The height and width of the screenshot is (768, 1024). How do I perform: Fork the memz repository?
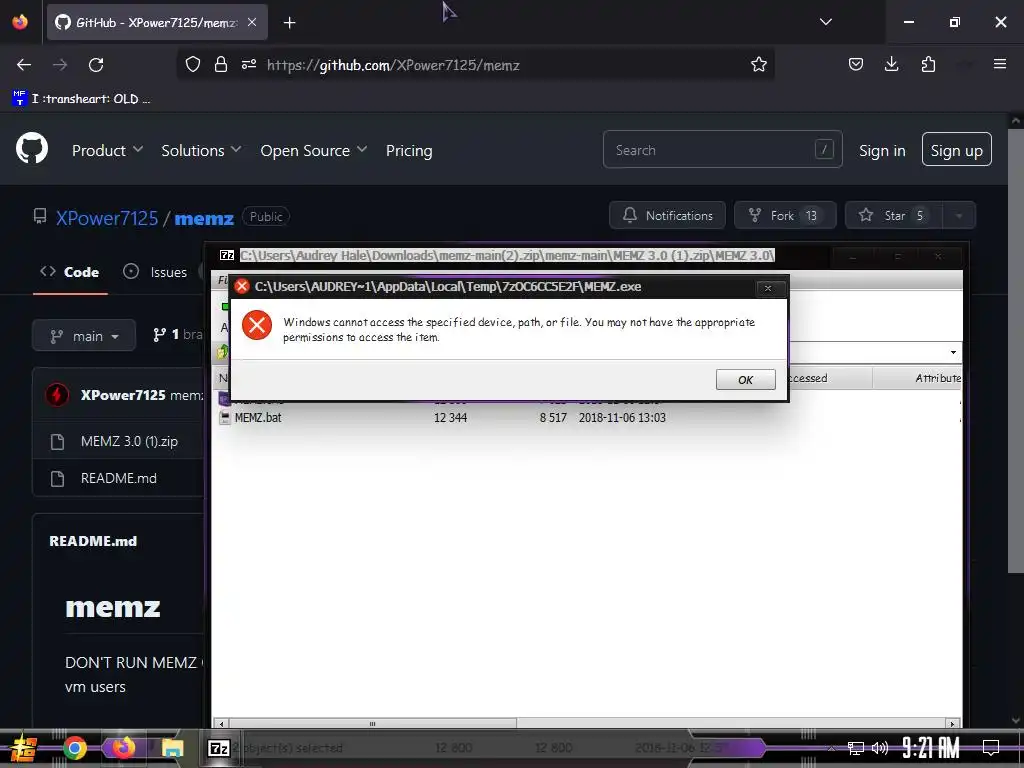[x=784, y=215]
